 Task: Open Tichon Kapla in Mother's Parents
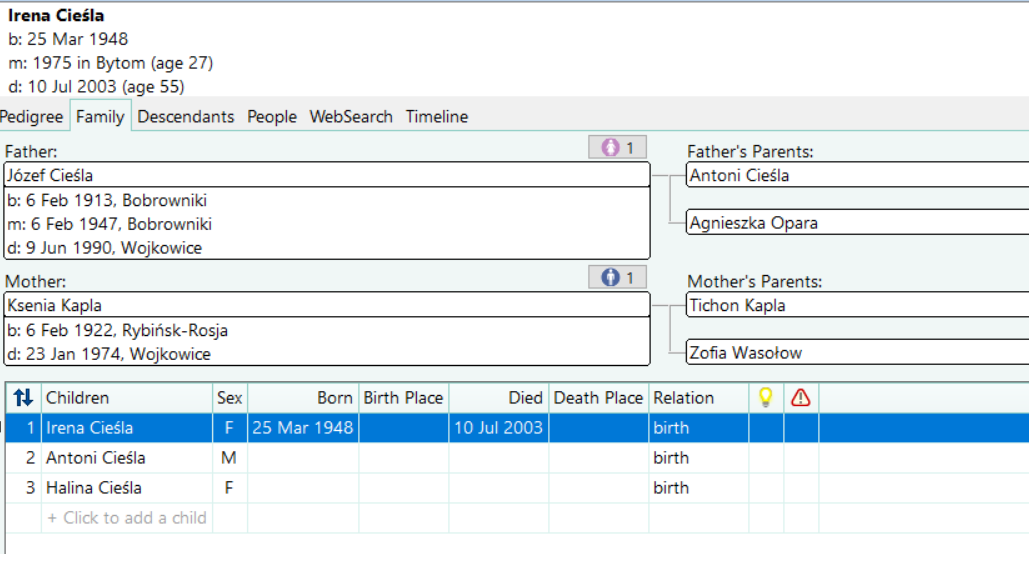click(857, 305)
